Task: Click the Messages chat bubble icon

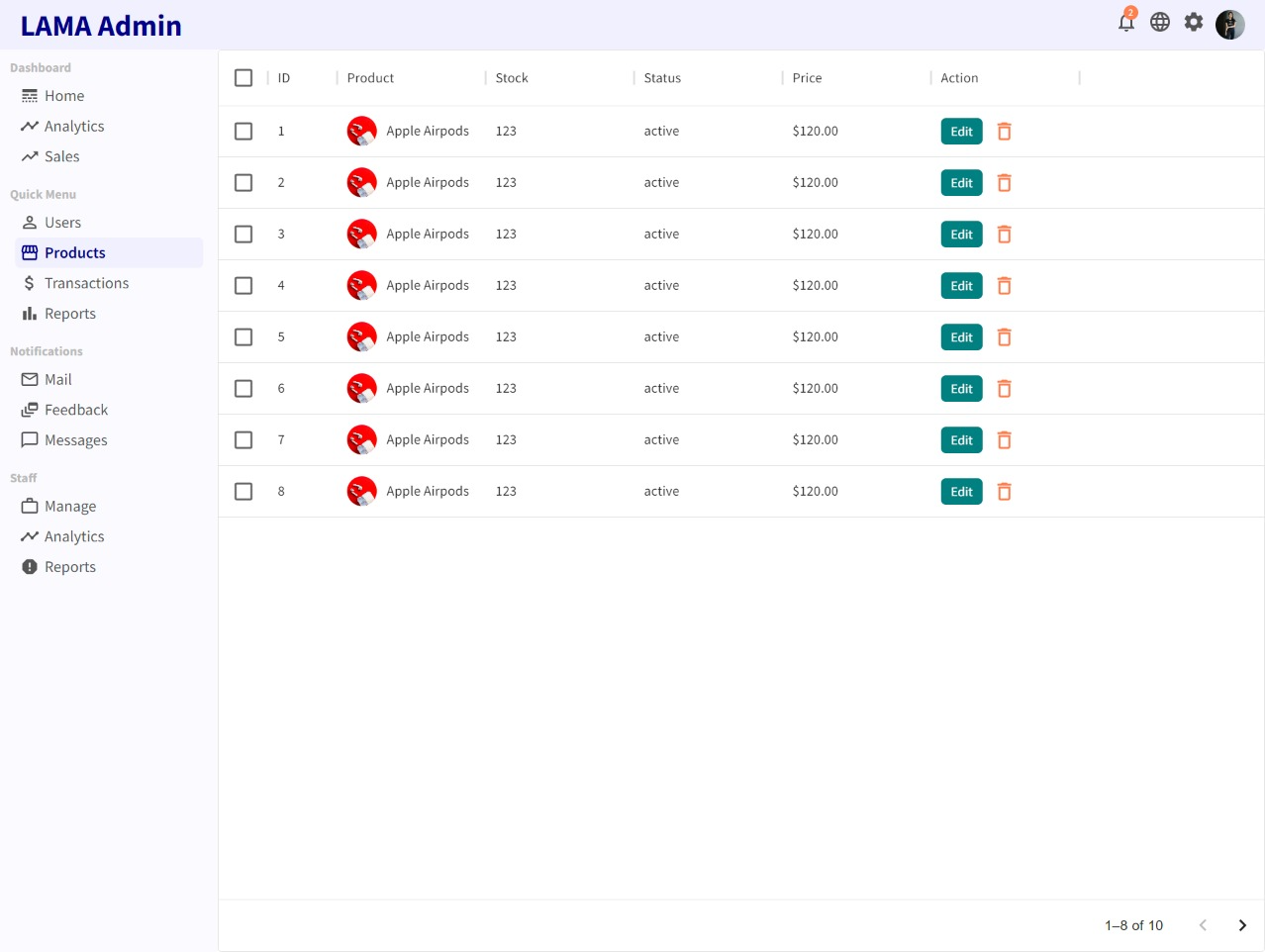Action: (30, 440)
